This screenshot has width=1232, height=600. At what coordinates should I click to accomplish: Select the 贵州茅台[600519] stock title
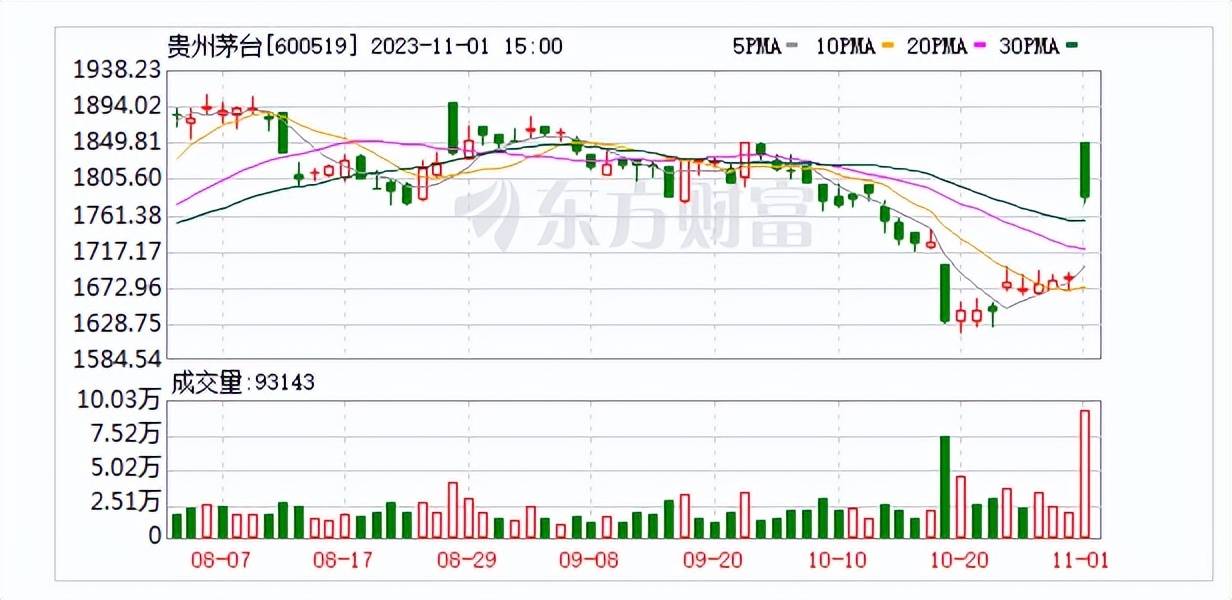pos(264,46)
